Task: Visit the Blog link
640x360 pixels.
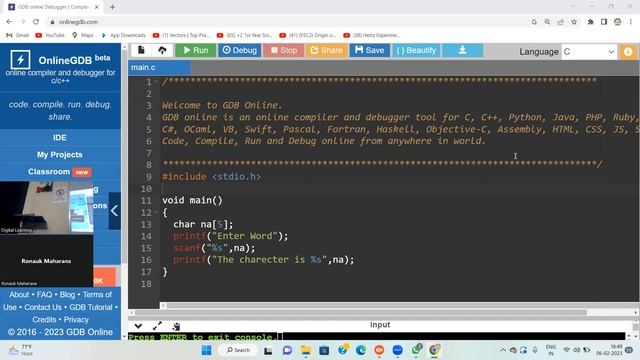Action: tap(67, 295)
